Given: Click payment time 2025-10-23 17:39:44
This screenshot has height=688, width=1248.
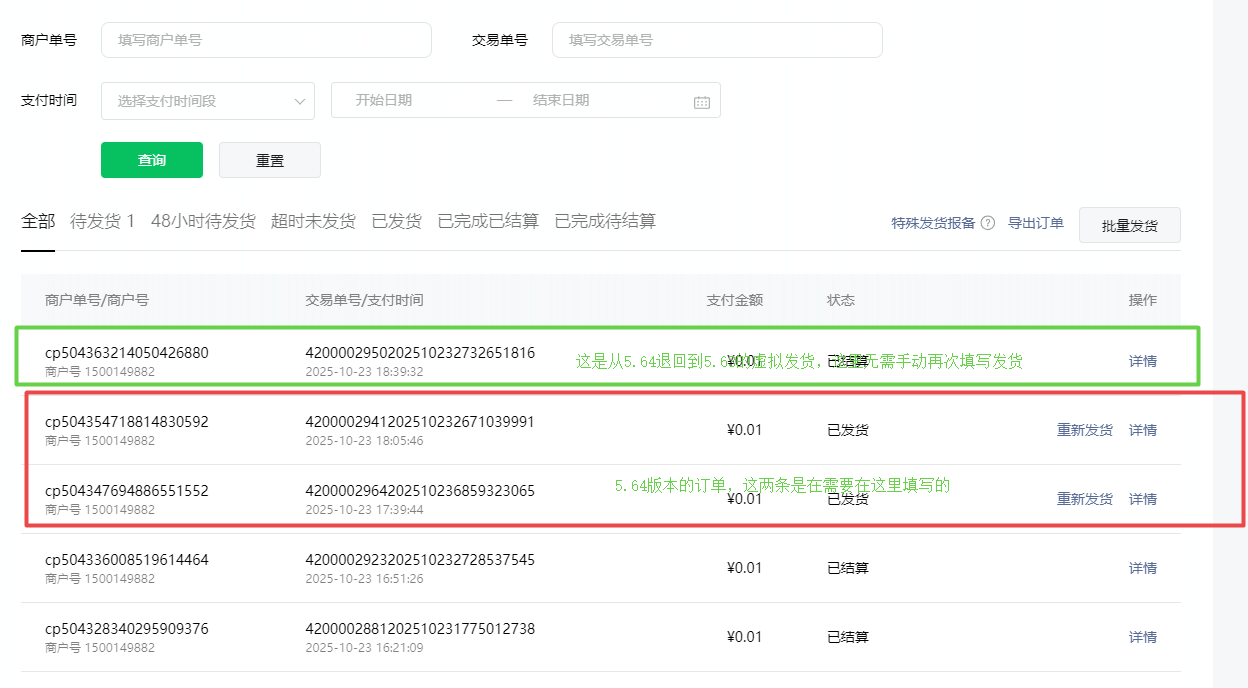Looking at the screenshot, I should (364, 510).
